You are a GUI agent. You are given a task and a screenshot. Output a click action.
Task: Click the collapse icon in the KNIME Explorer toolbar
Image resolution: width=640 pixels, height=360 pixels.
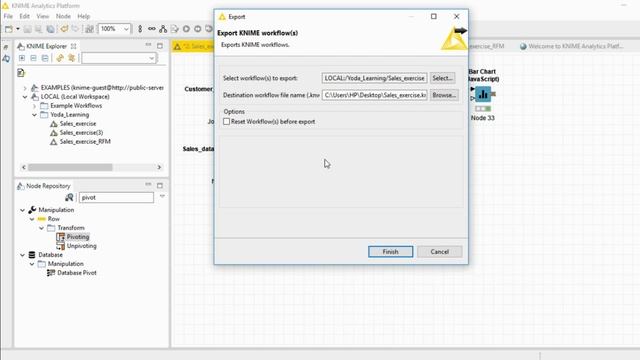click(33, 58)
